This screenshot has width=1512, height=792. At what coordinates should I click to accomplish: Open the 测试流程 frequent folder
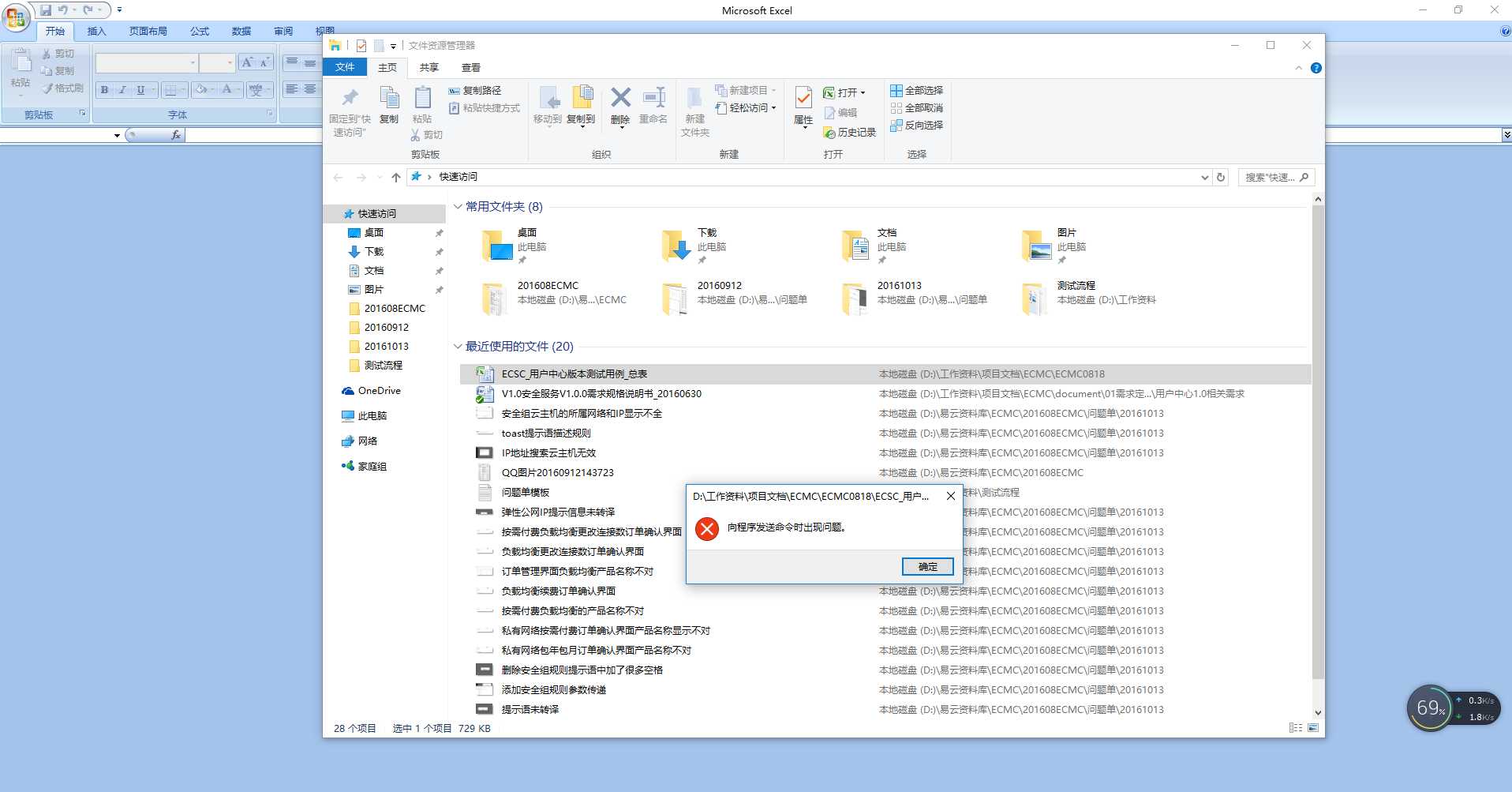tap(1089, 298)
